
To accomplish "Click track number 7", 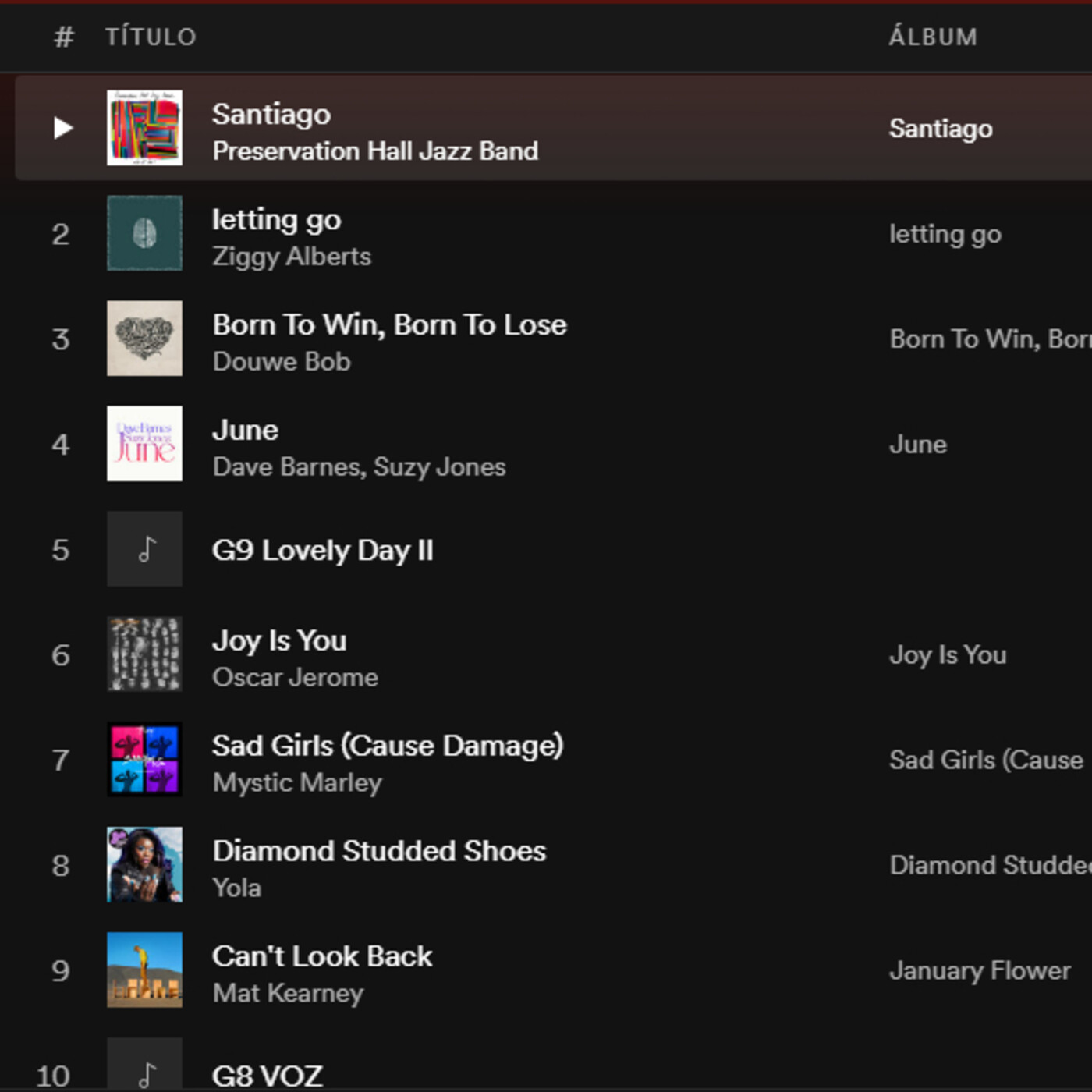I will [61, 760].
